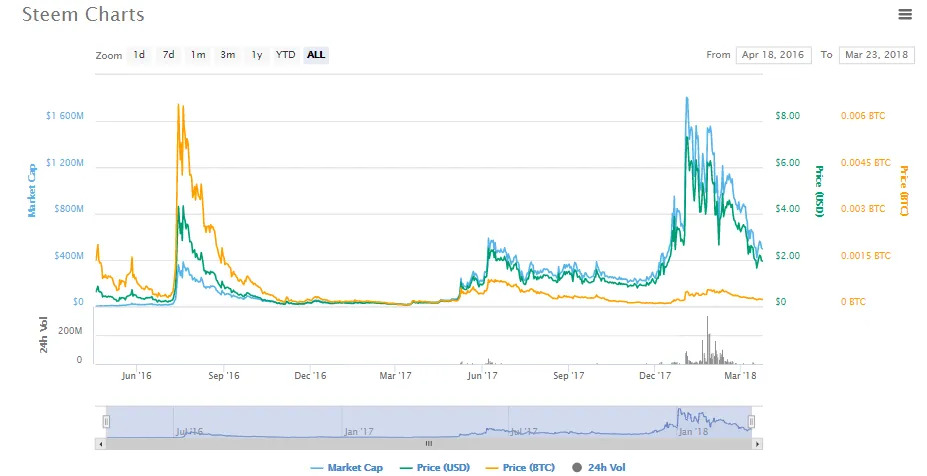Edit the From date field
This screenshot has width=927, height=476.
click(773, 55)
